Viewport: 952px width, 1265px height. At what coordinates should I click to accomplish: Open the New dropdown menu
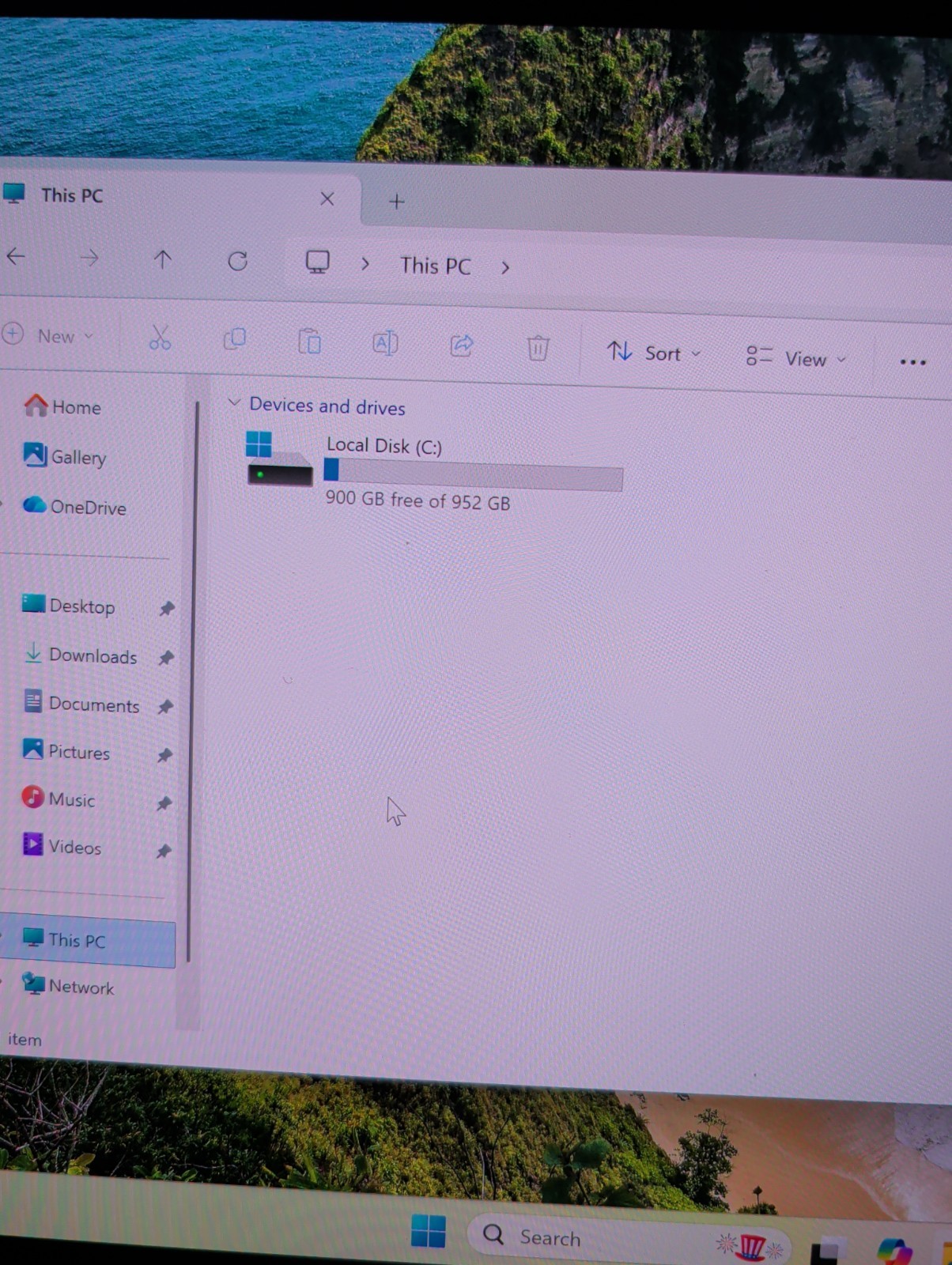tap(49, 335)
